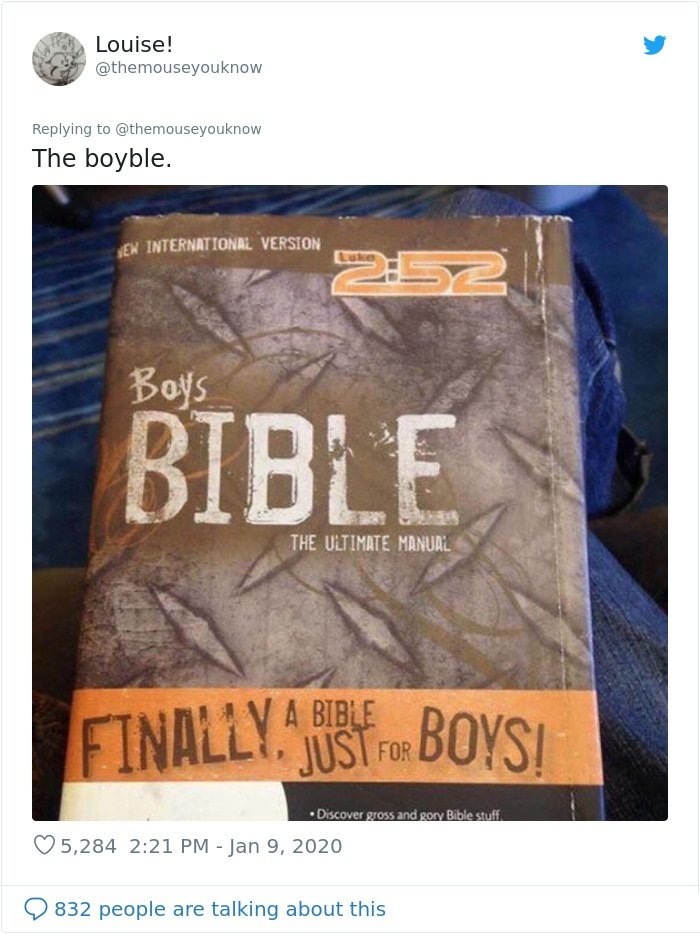Click the Twitter bird logo
Viewport: 700px width, 934px height.
coord(654,45)
